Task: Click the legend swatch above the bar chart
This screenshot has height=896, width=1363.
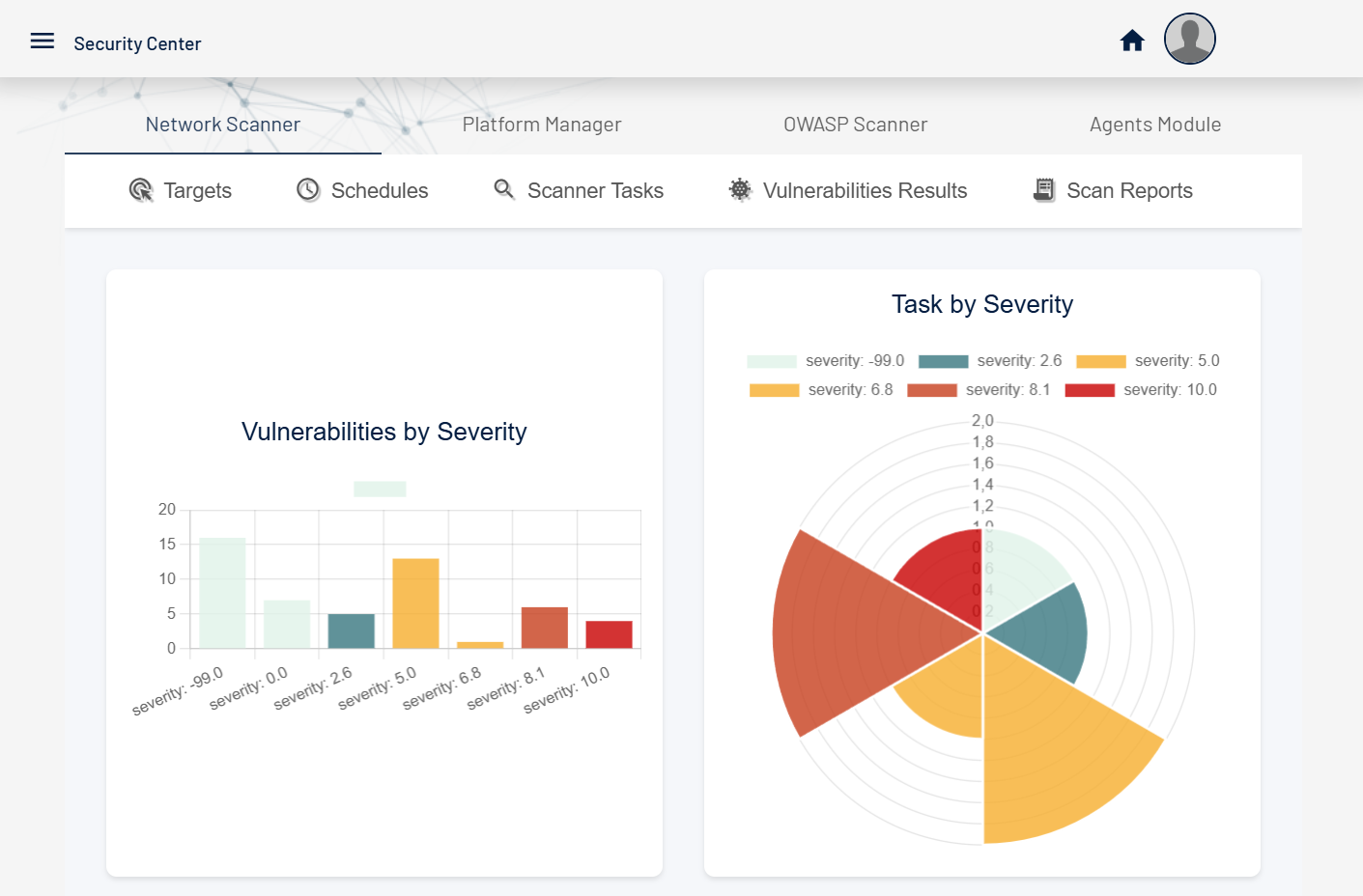Action: click(380, 489)
